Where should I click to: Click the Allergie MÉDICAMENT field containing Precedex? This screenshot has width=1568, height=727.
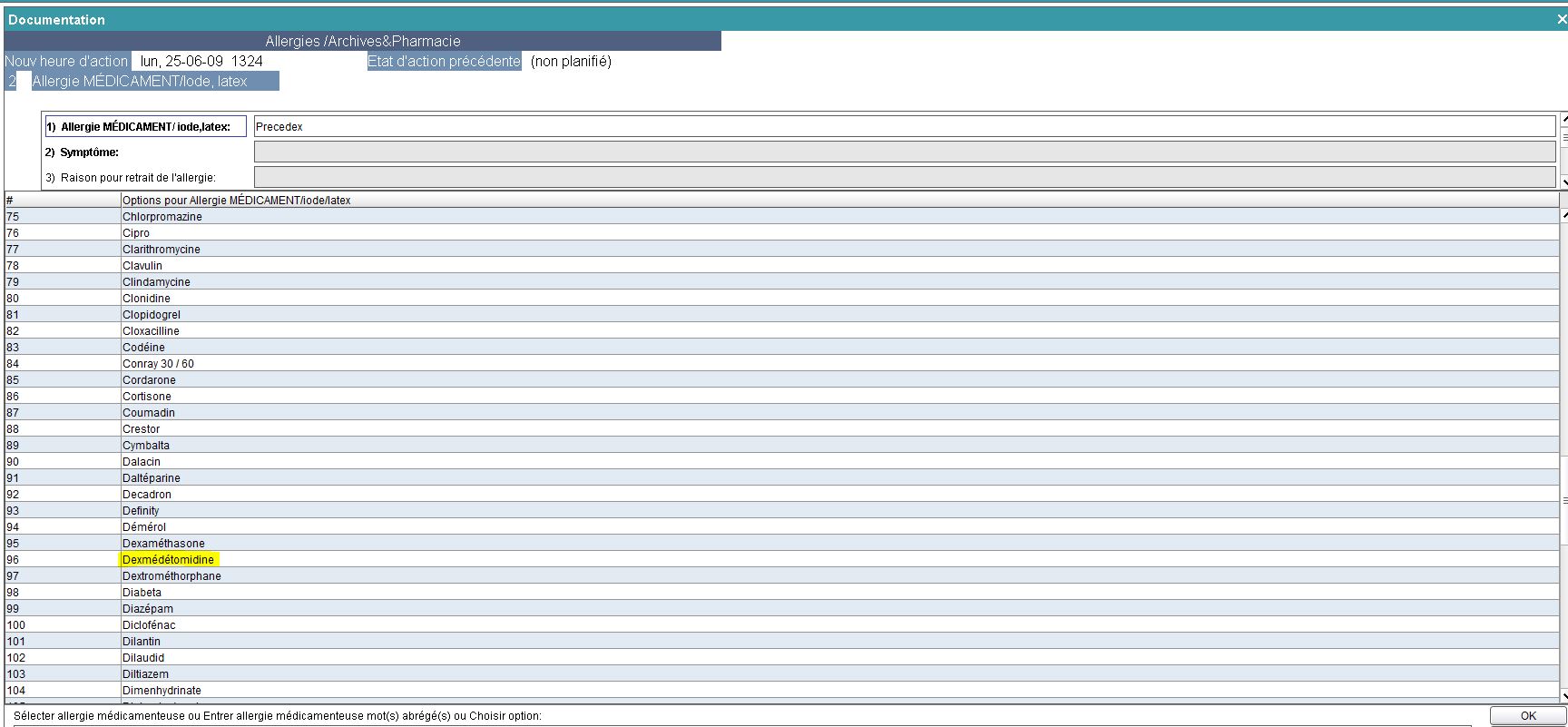(904, 127)
